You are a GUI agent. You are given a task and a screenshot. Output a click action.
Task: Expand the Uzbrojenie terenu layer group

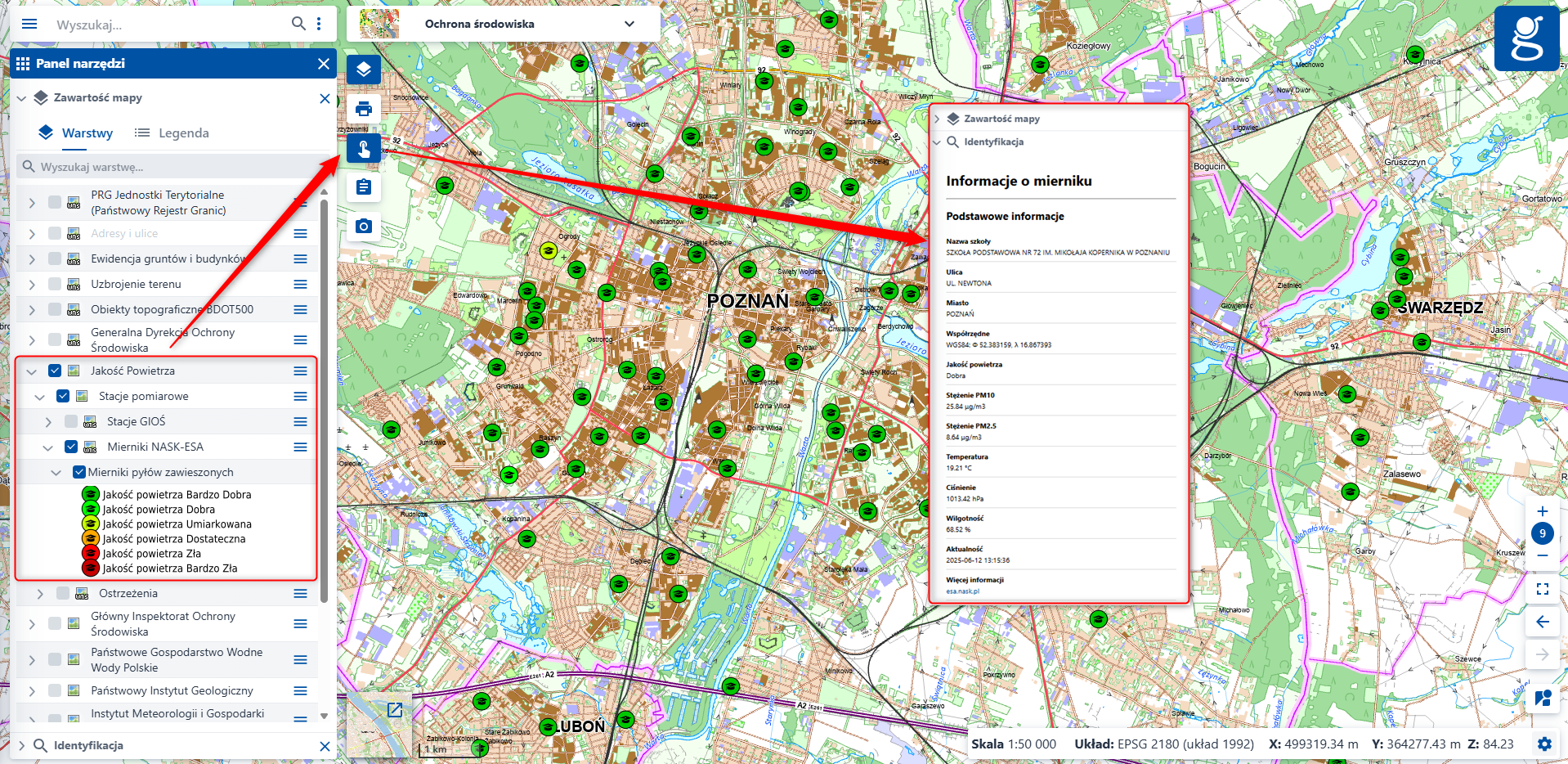pyautogui.click(x=32, y=285)
